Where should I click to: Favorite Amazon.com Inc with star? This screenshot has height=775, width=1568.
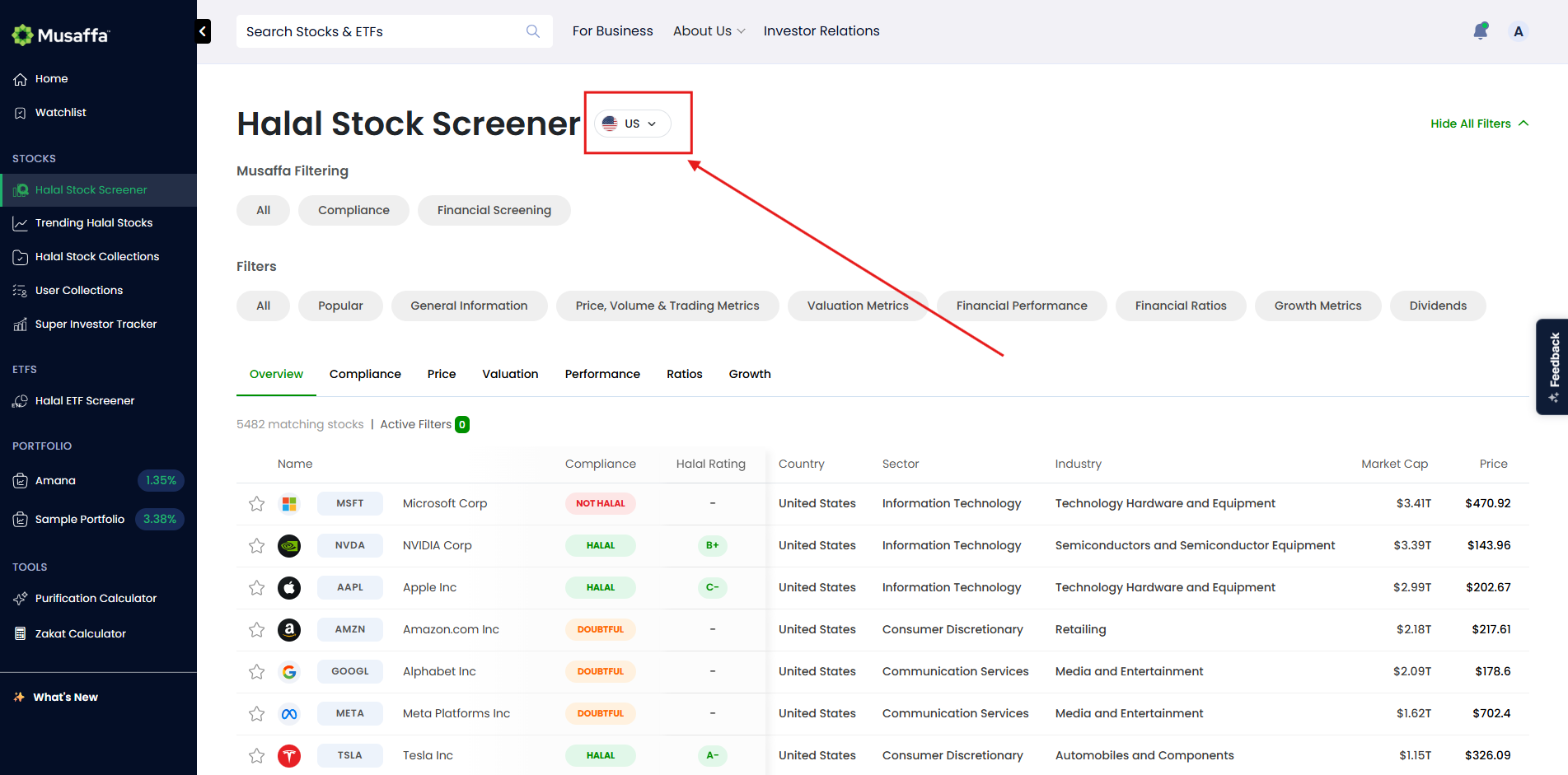coord(257,629)
